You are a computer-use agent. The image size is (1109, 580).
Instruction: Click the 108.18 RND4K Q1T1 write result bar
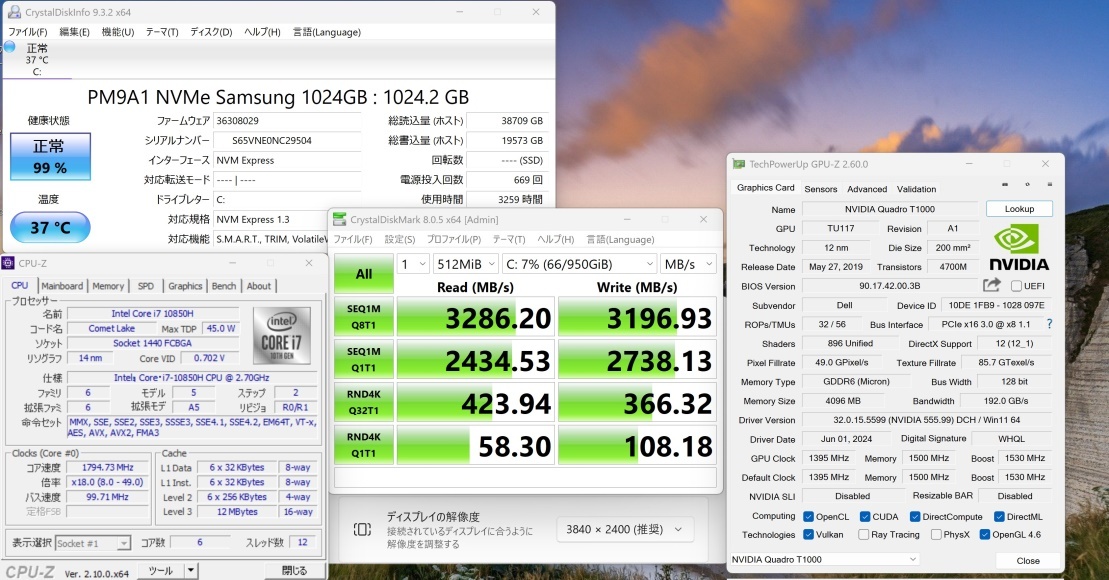[x=637, y=445]
